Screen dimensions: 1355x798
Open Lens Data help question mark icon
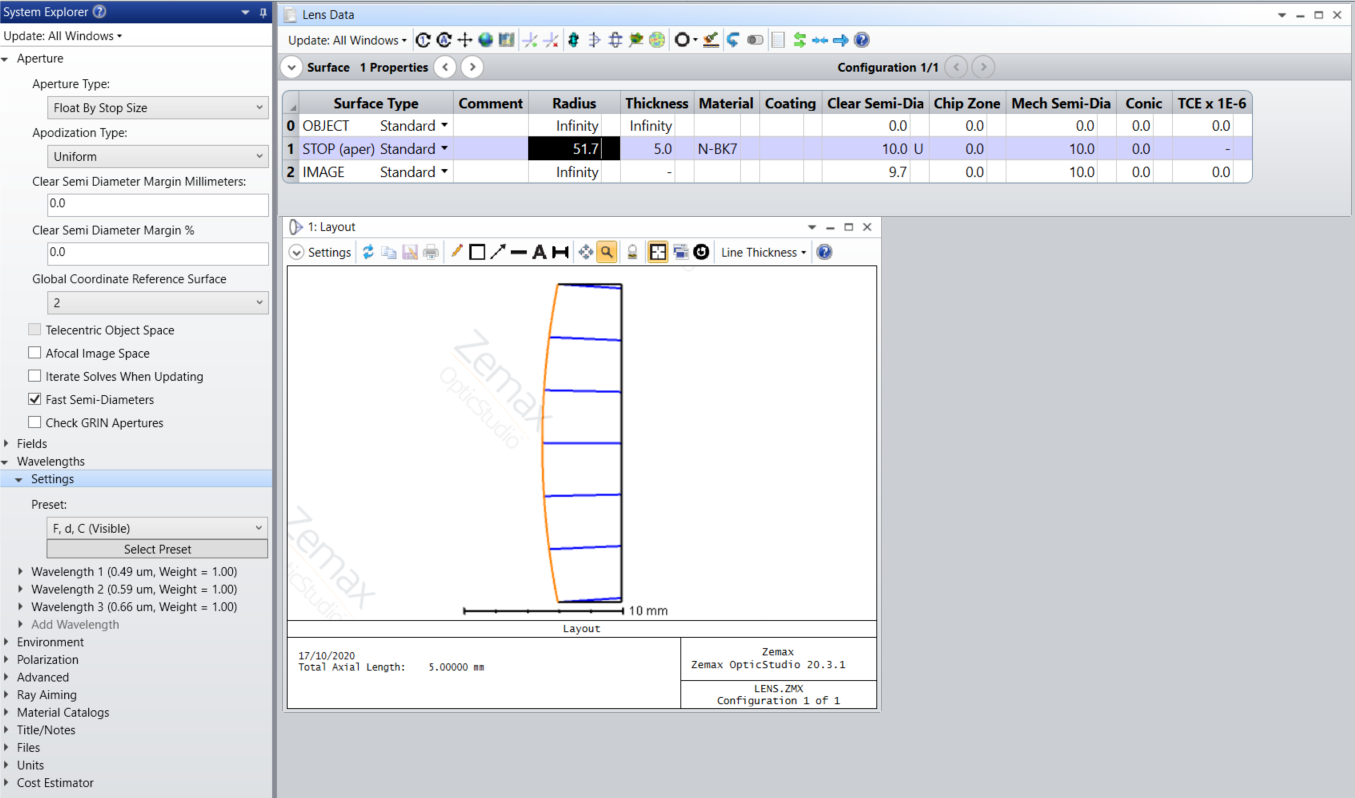pos(862,40)
